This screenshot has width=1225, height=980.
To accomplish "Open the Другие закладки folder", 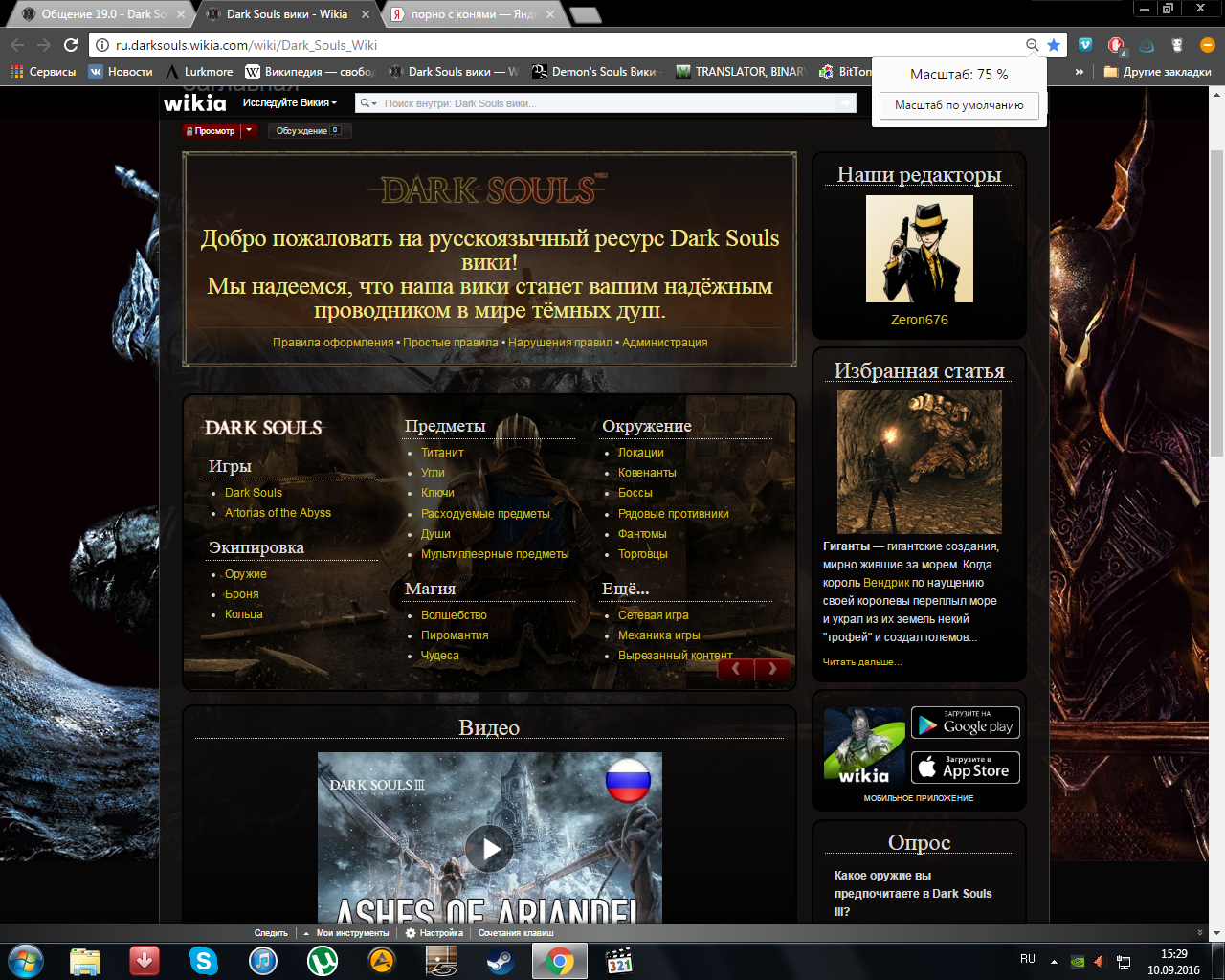I will pyautogui.click(x=1157, y=72).
